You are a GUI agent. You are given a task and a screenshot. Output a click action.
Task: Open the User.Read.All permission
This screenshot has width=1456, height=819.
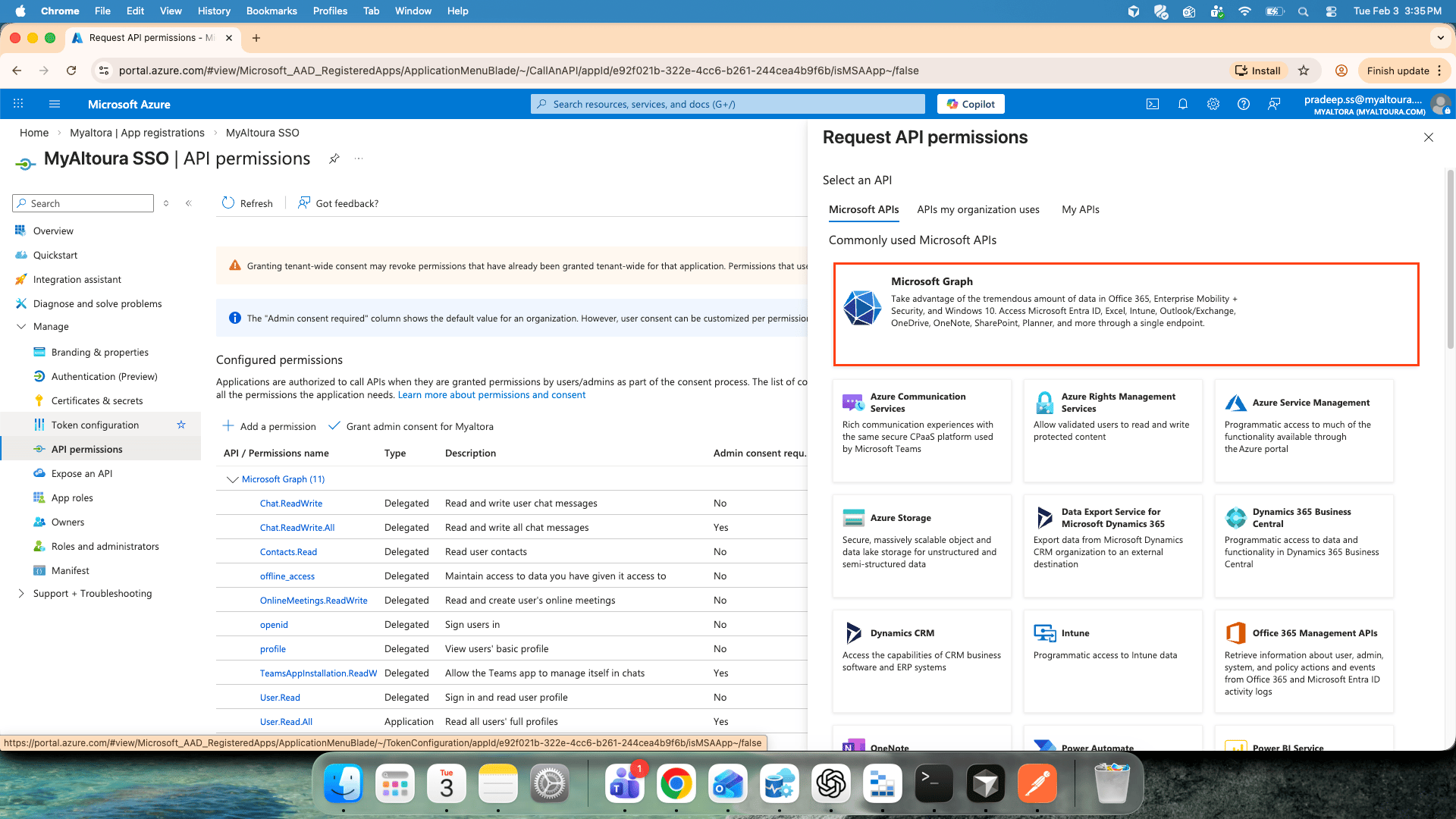[286, 722]
